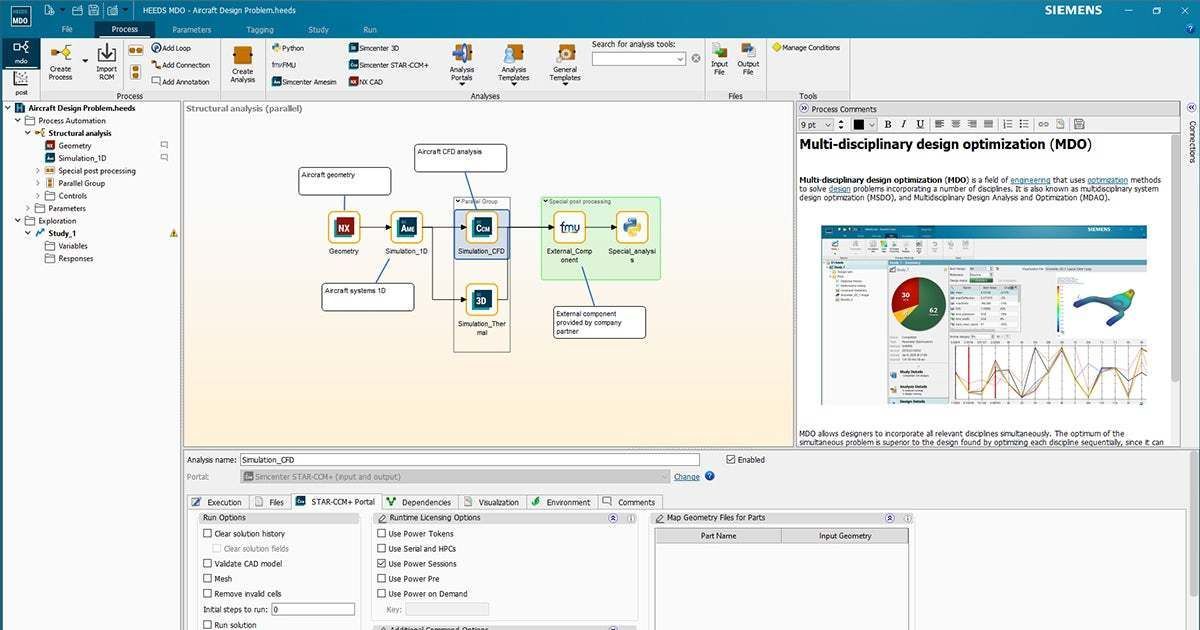Click the Input File icon
Viewport: 1200px width, 630px height.
[719, 51]
